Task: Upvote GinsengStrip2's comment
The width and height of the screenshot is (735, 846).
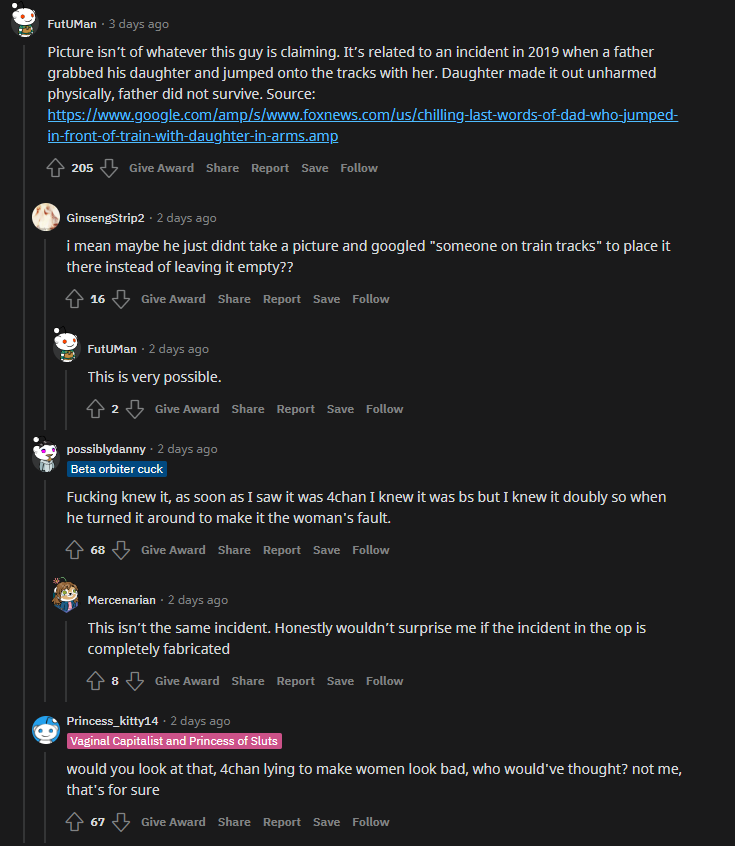Action: pyautogui.click(x=74, y=299)
